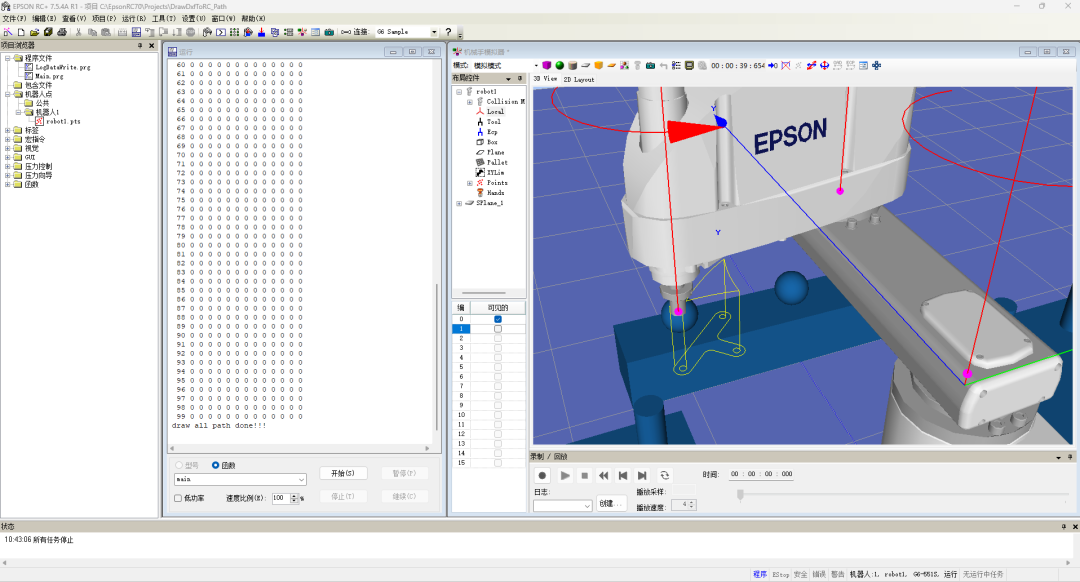Click the camera vision icon in main toolbar
The image size is (1080, 582).
pyautogui.click(x=329, y=32)
